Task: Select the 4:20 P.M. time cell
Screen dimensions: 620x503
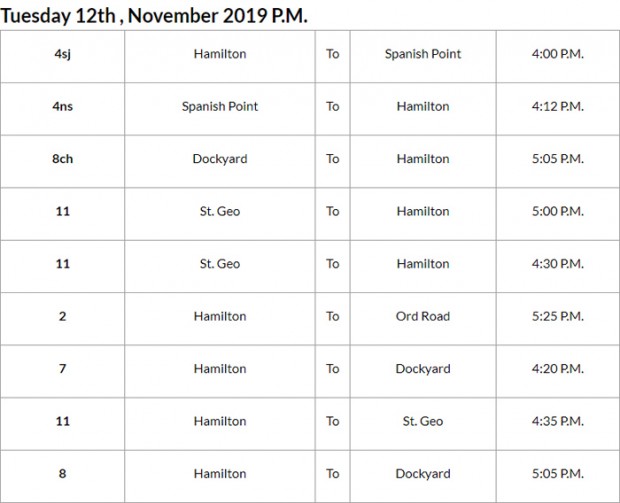Action: [558, 369]
